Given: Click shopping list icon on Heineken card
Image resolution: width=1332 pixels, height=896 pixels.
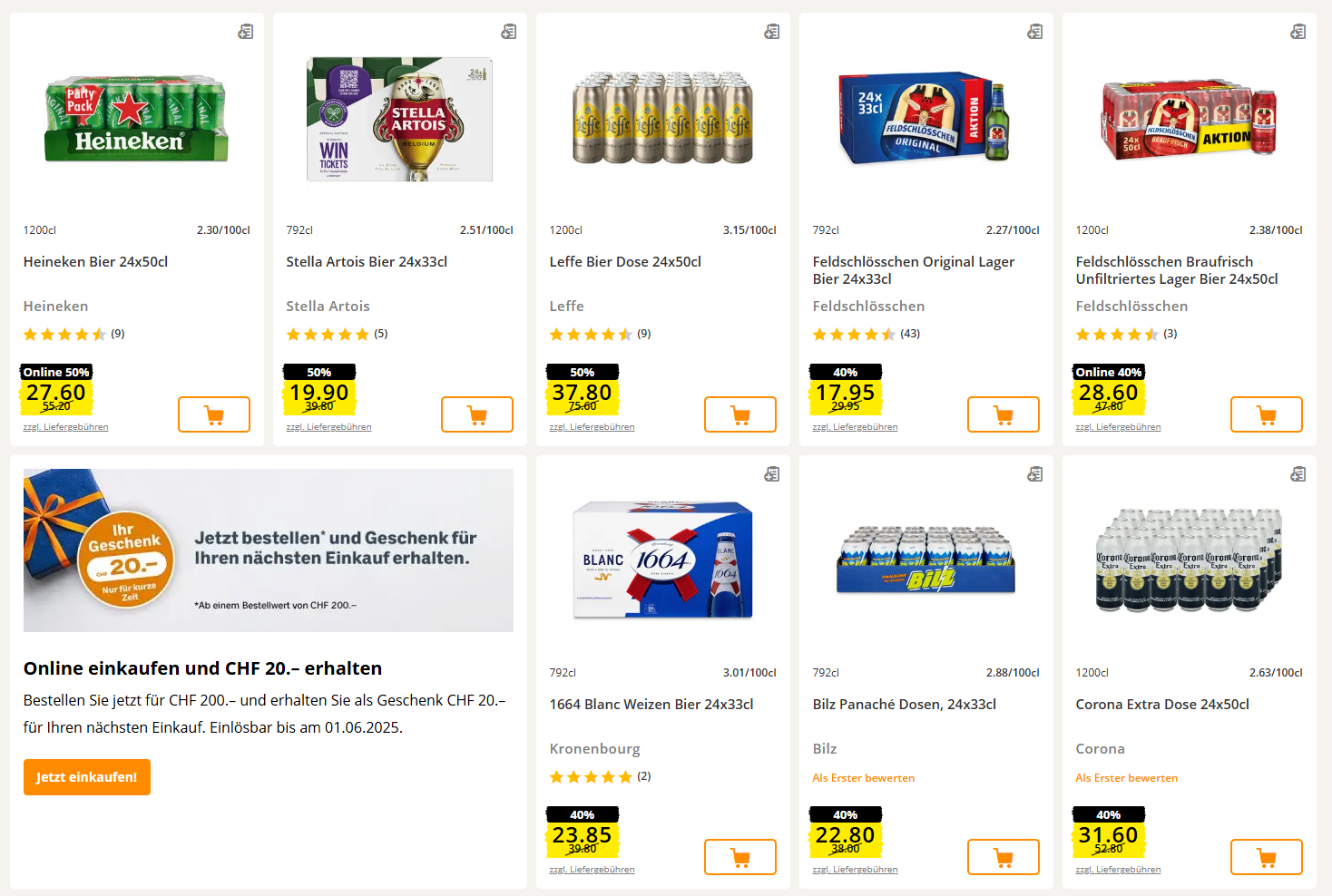Looking at the screenshot, I should [246, 32].
